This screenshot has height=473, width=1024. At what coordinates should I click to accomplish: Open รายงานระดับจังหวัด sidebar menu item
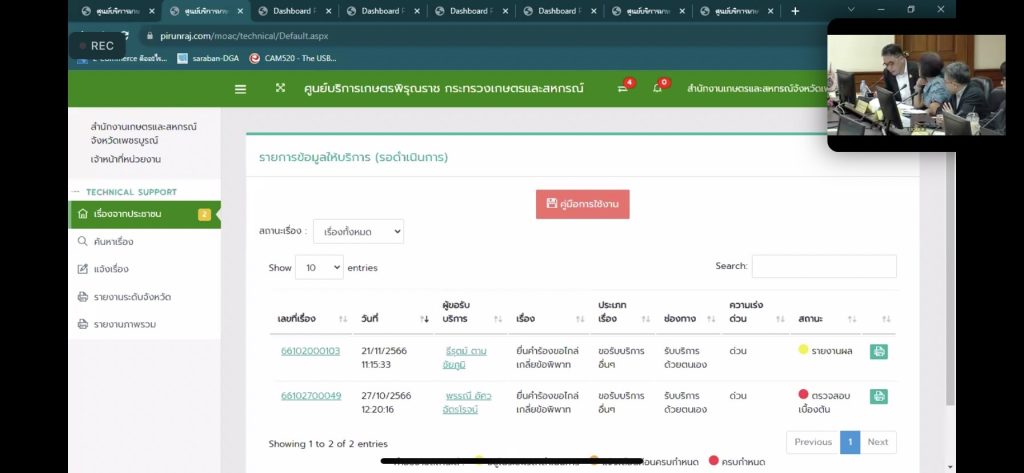point(131,297)
